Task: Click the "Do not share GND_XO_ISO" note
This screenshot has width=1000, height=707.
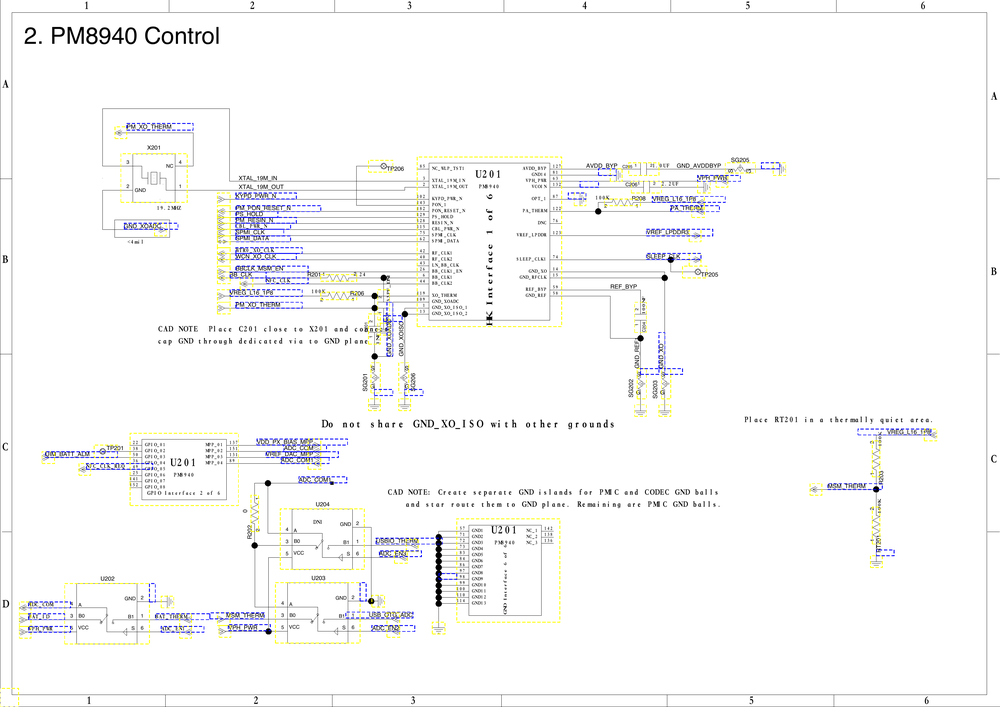Action: tap(468, 425)
